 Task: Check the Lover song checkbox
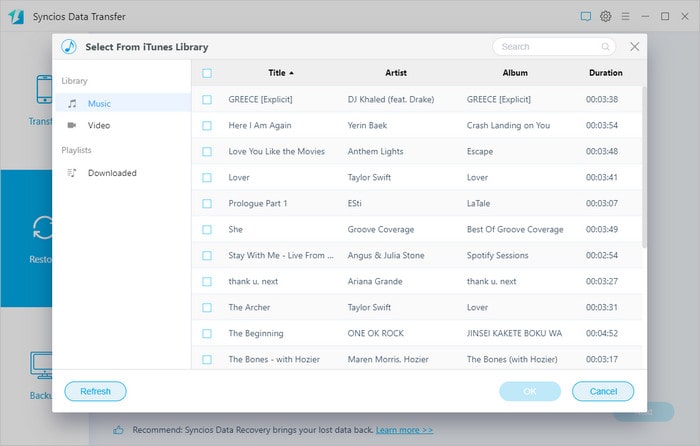click(x=207, y=178)
